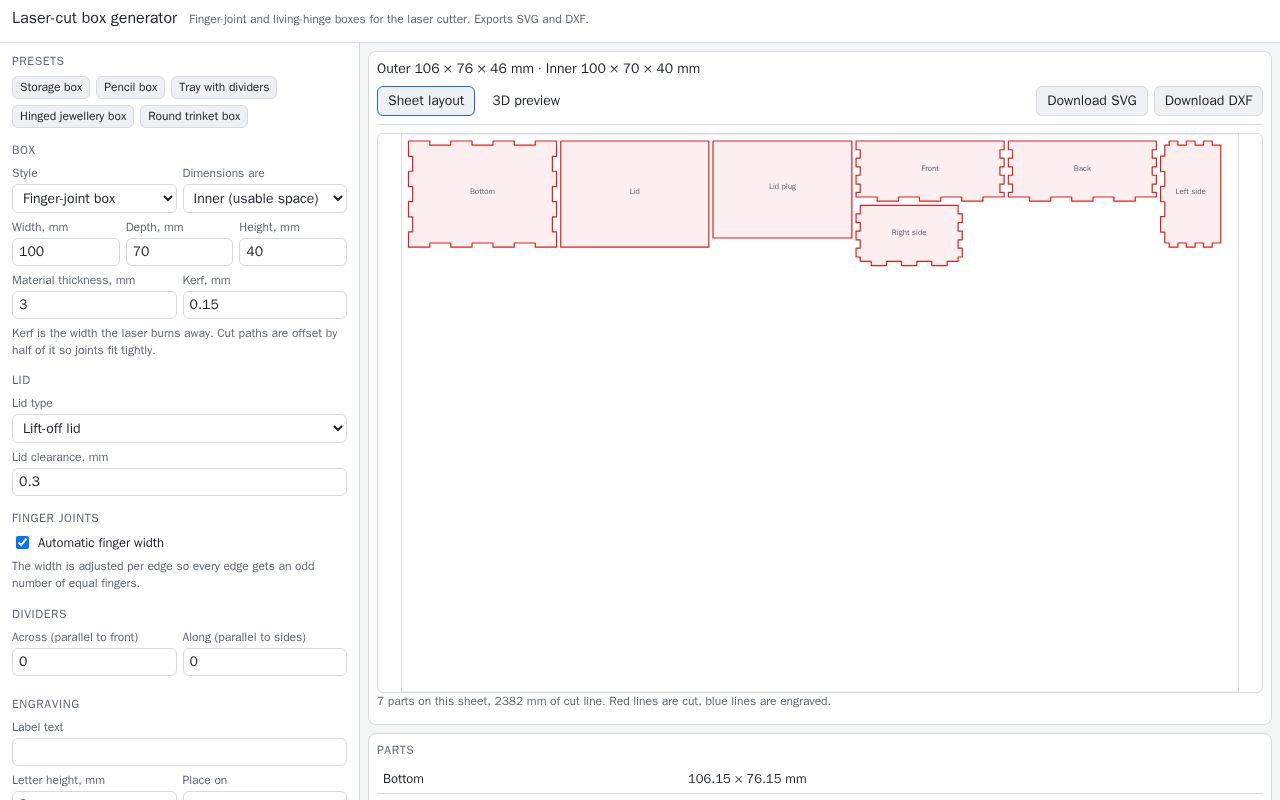Focus the Material thickness input field
The image size is (1280, 800).
coord(94,305)
